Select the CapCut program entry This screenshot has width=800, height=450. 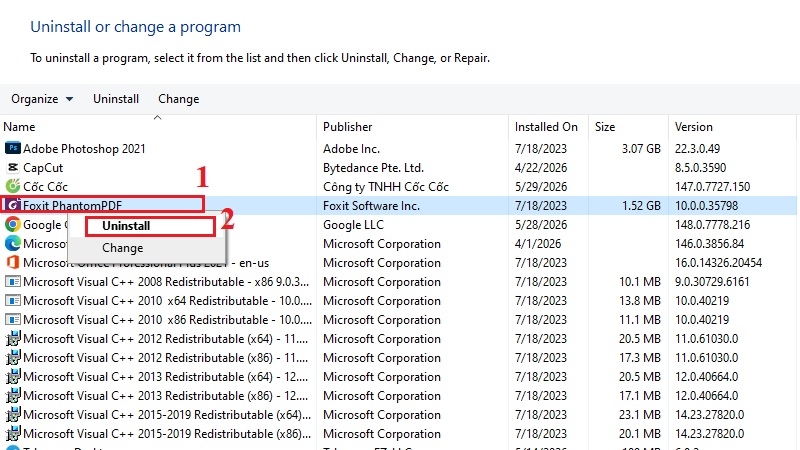pyautogui.click(x=398, y=167)
